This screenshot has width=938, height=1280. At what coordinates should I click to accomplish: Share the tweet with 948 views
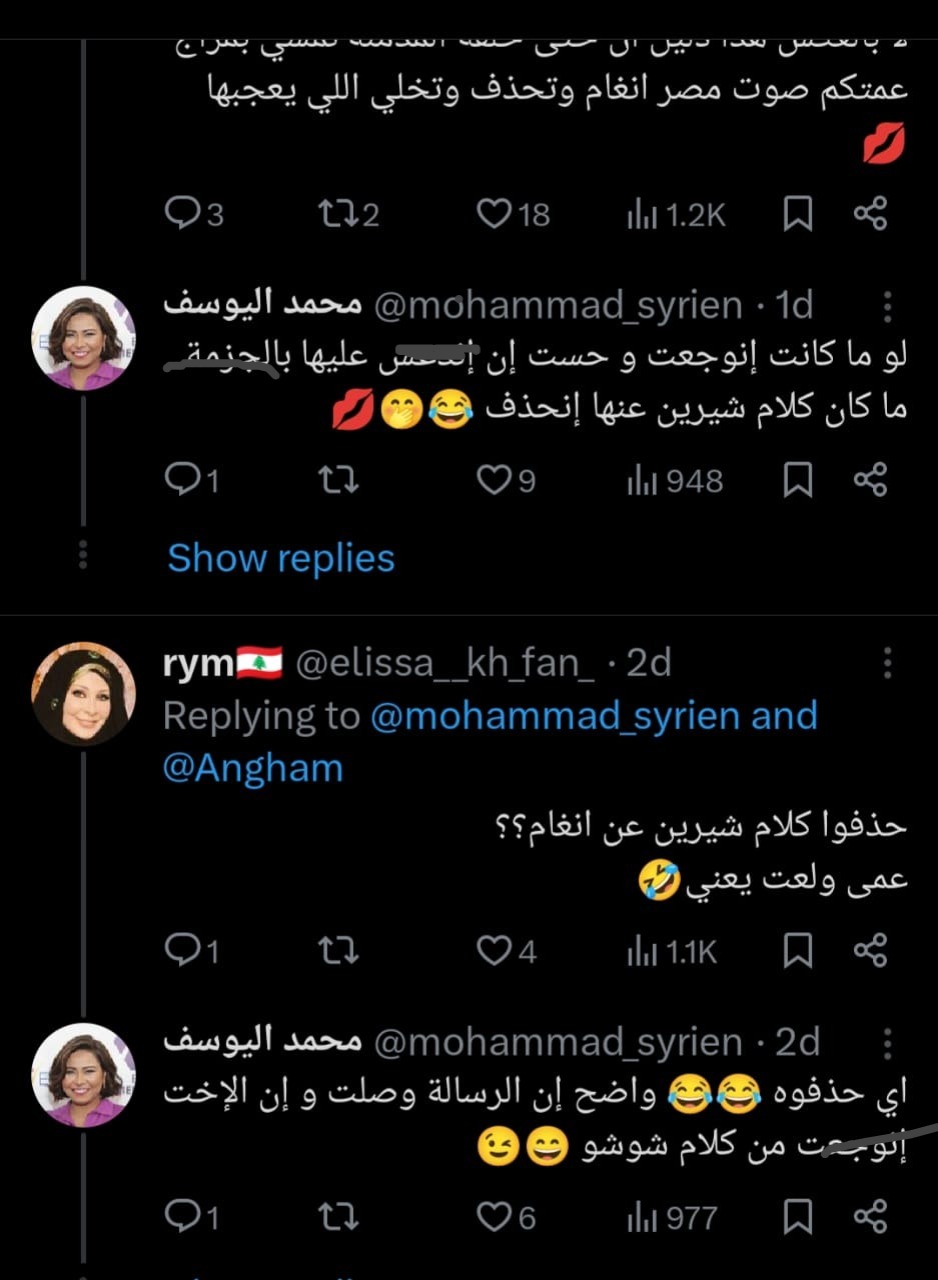click(x=871, y=481)
